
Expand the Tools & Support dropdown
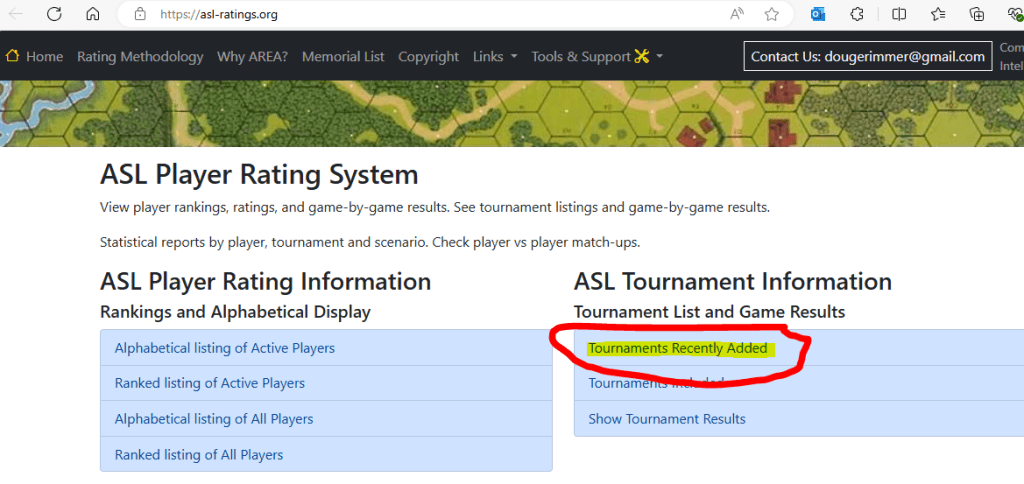(x=597, y=57)
